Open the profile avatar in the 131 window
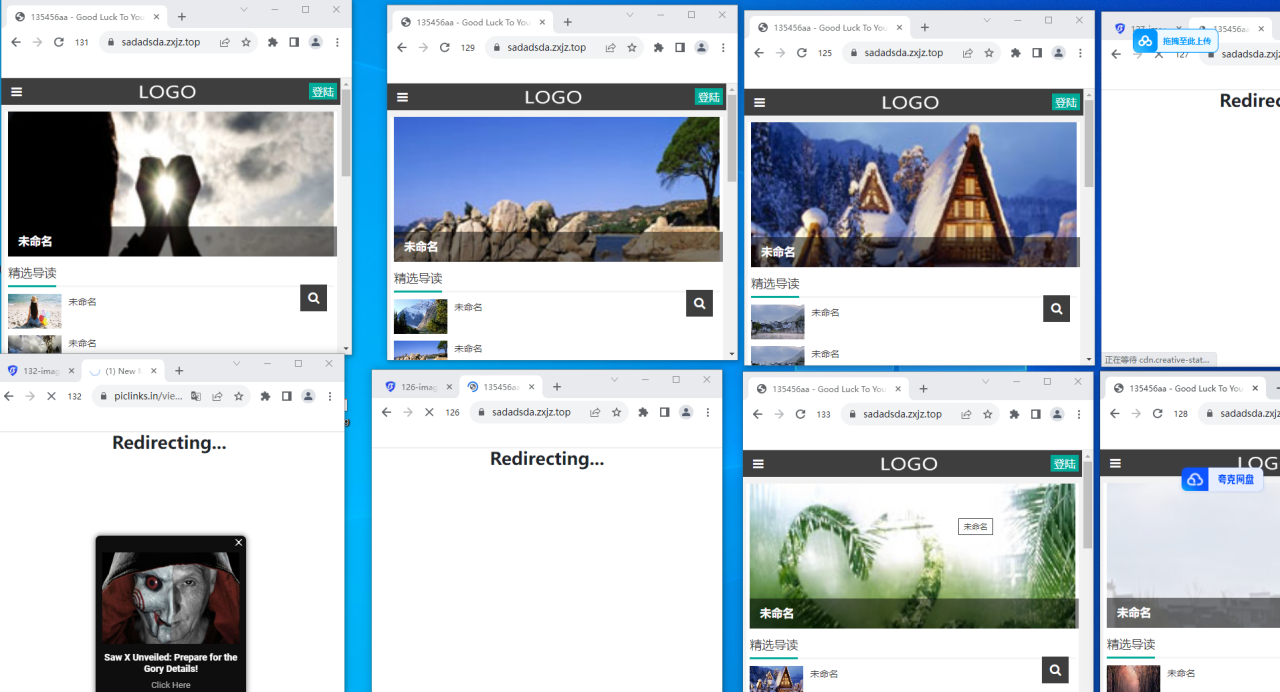1280x692 pixels. click(x=315, y=42)
